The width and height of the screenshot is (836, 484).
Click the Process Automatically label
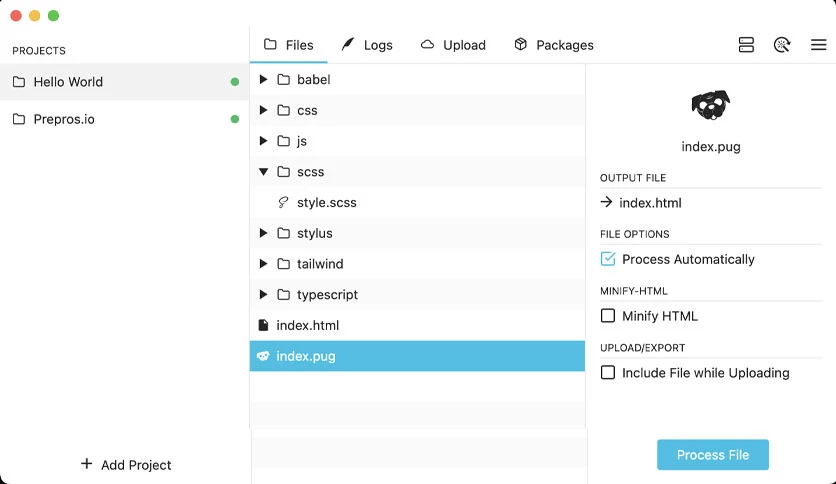pyautogui.click(x=688, y=259)
